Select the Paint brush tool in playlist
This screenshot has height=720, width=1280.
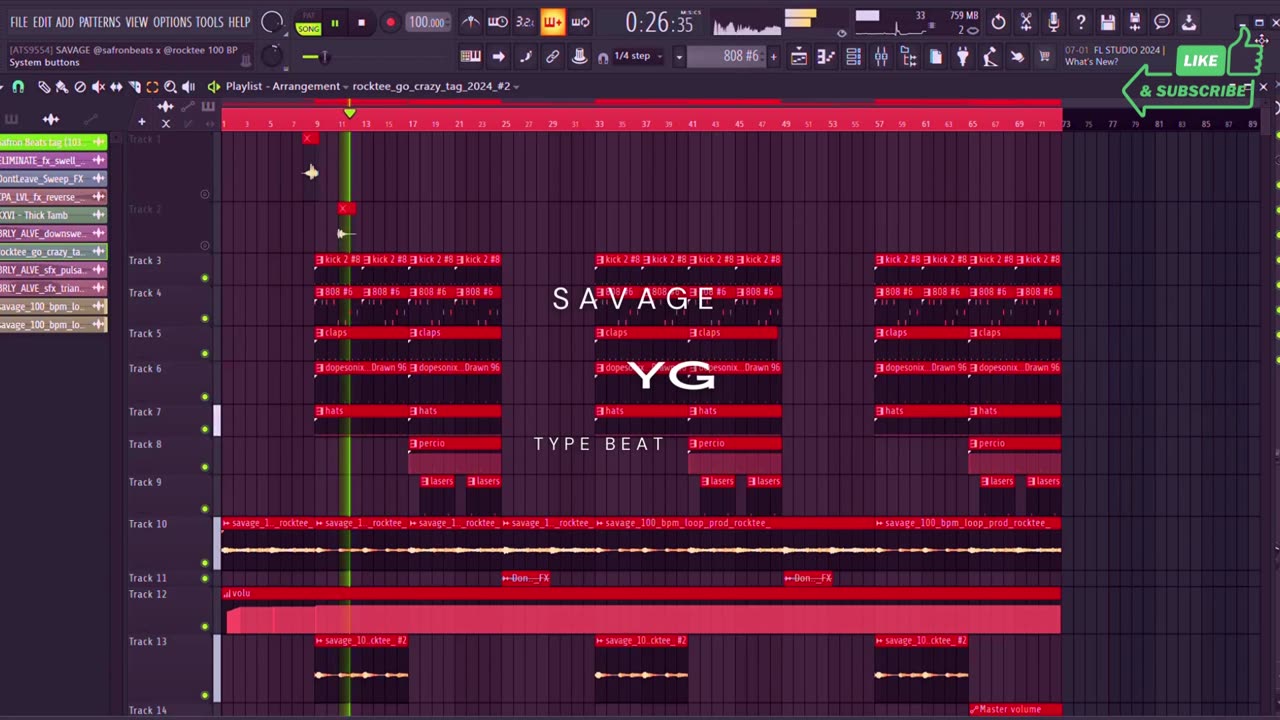pyautogui.click(x=62, y=87)
